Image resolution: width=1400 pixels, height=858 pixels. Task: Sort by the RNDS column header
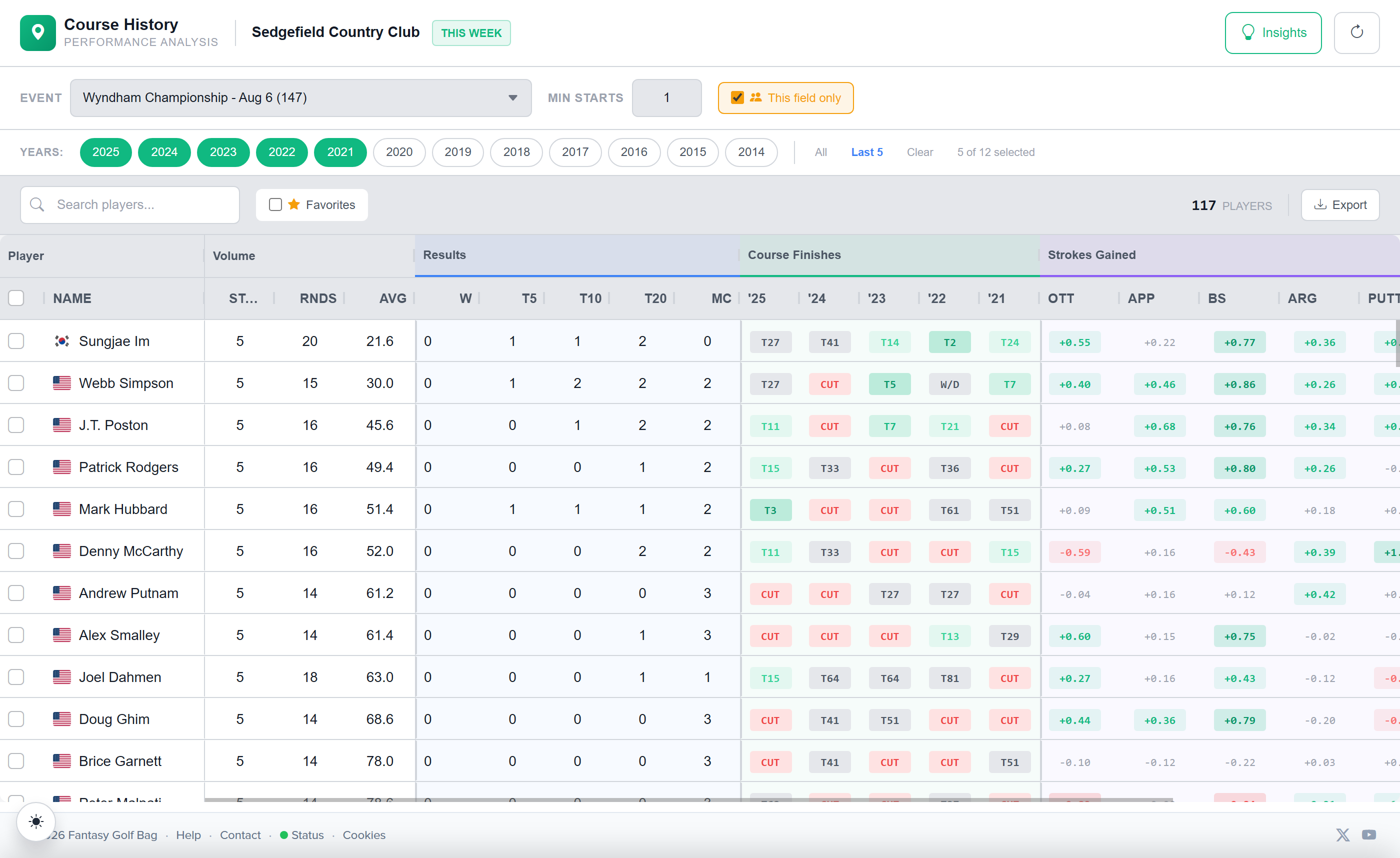pos(317,298)
